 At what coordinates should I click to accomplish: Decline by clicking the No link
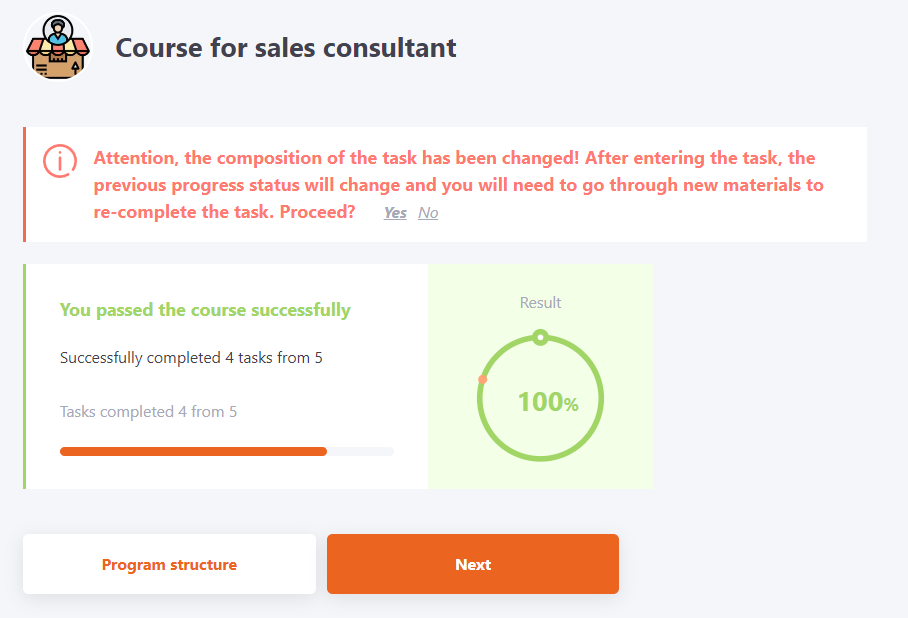pos(428,213)
